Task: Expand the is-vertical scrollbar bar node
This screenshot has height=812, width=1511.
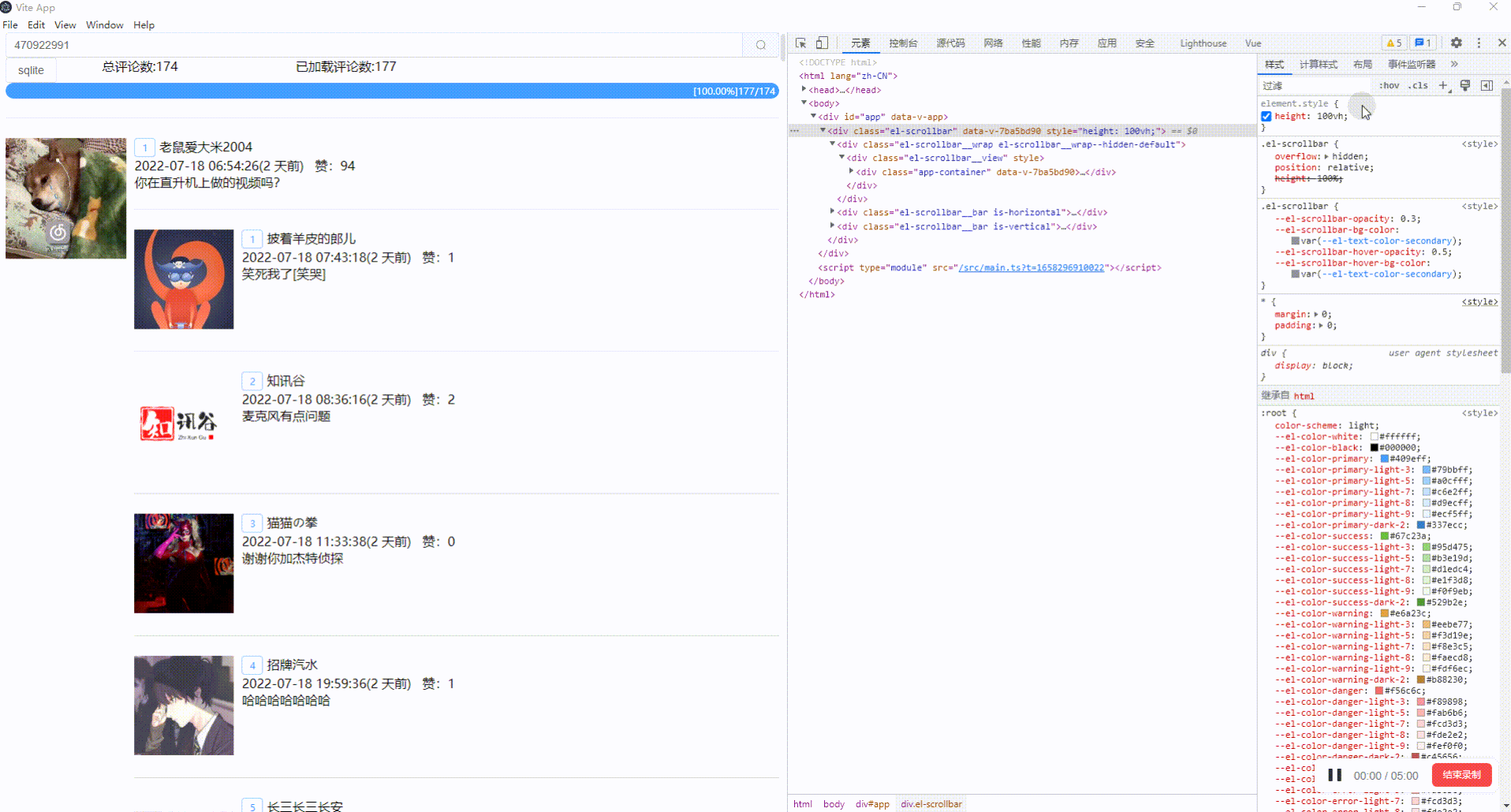Action: [x=832, y=226]
